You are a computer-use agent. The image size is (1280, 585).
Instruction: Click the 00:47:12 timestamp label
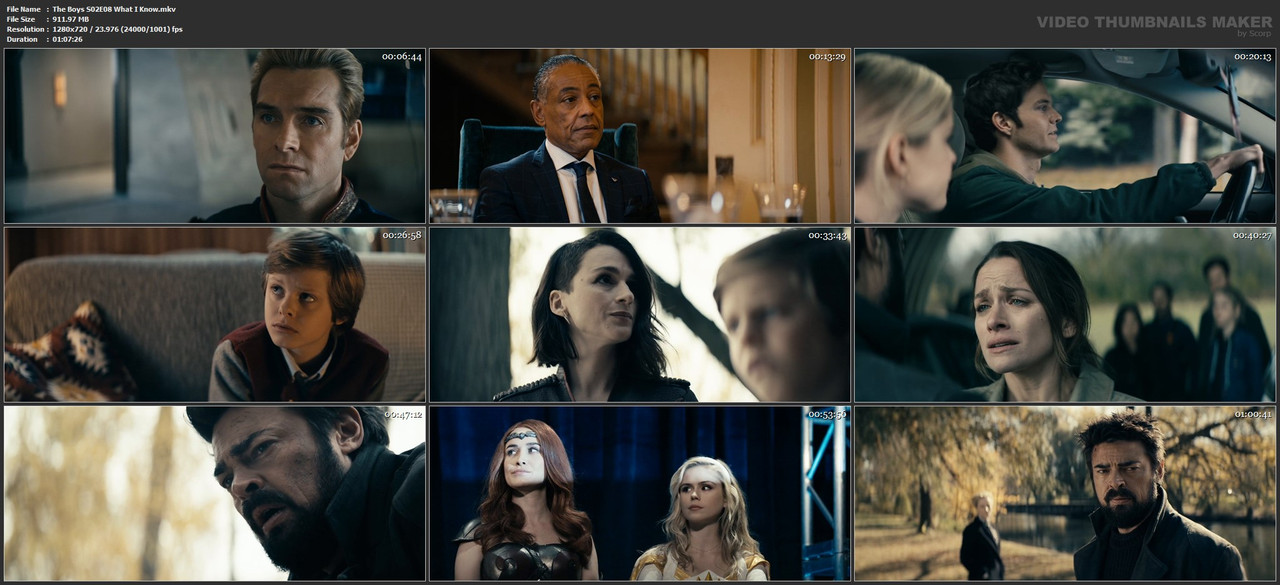pos(402,414)
